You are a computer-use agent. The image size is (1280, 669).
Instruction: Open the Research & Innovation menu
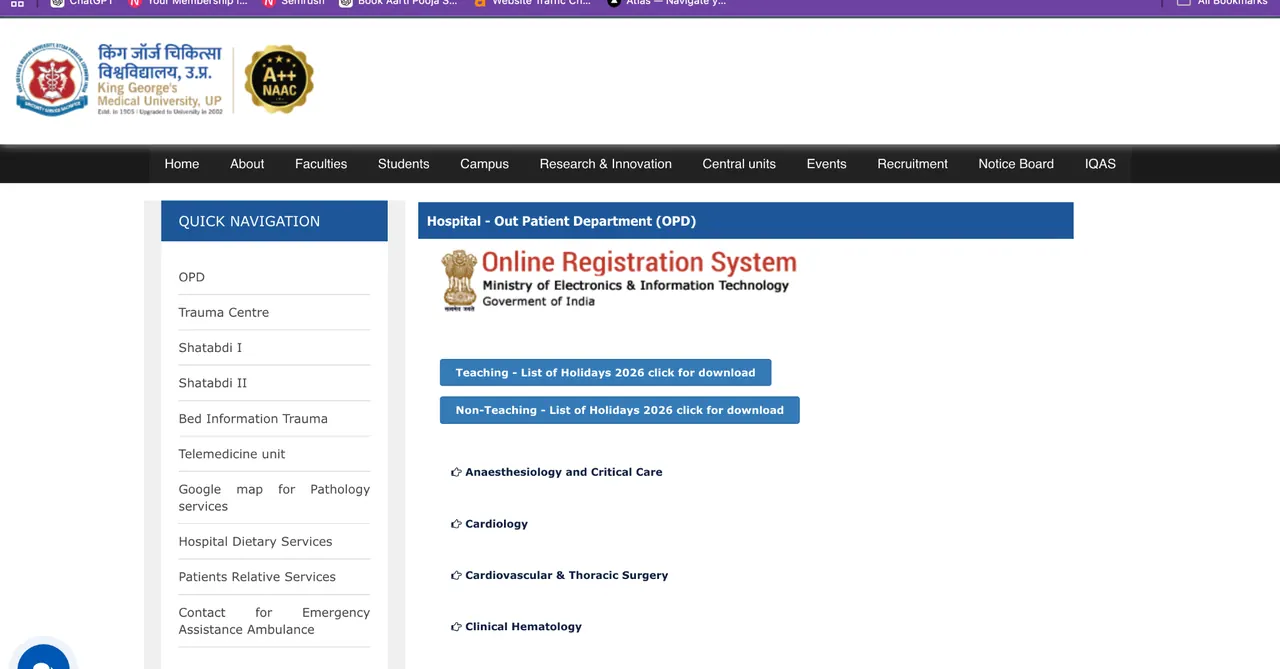(606, 164)
